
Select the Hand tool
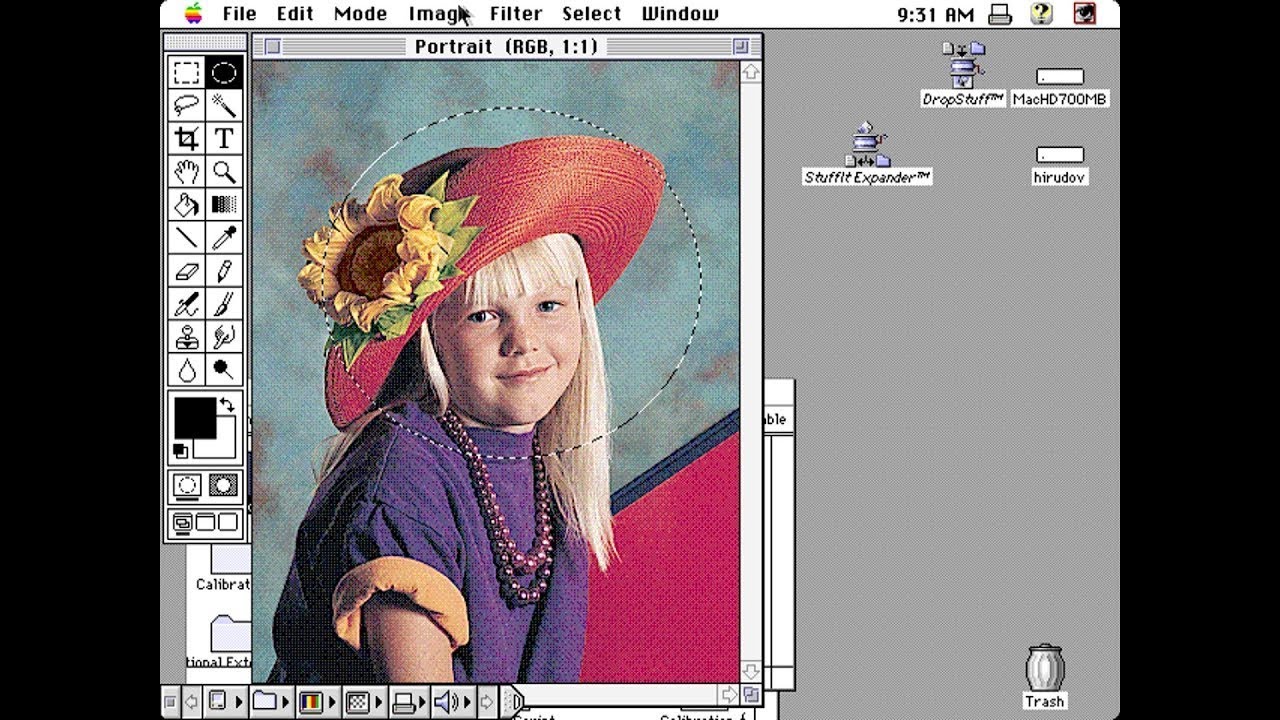(x=187, y=171)
